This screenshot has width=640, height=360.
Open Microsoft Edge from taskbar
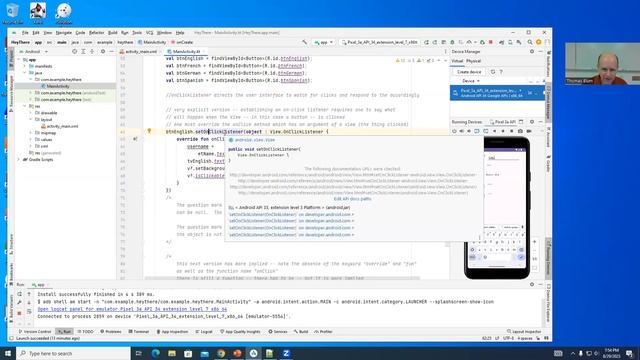tap(156, 353)
